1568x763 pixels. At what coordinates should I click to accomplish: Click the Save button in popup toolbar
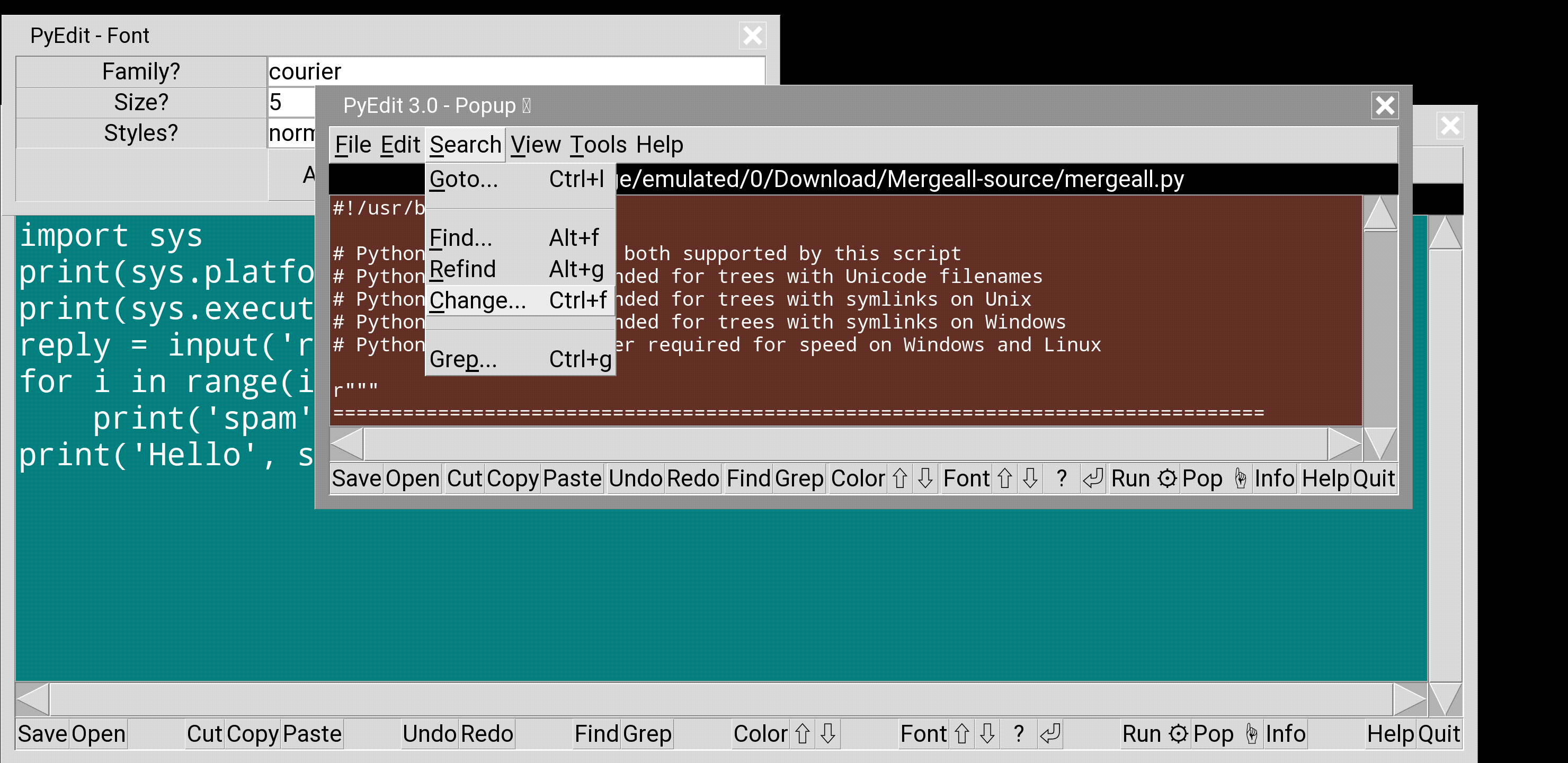(x=356, y=478)
